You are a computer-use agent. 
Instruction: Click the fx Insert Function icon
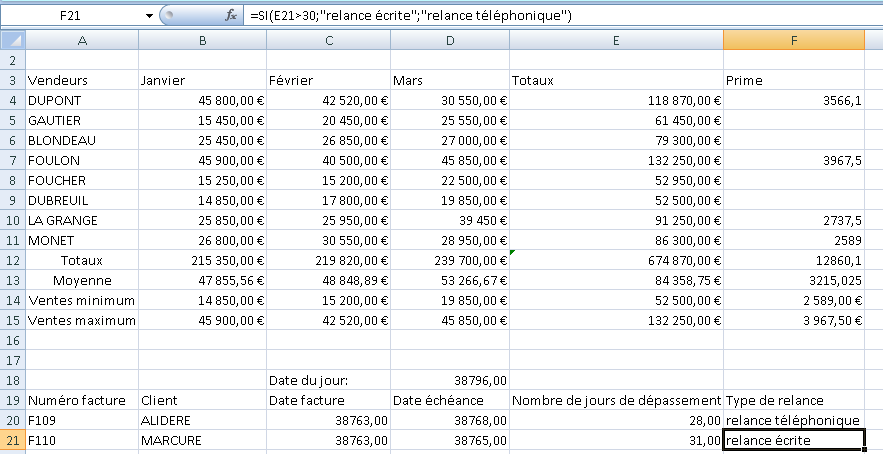(231, 16)
